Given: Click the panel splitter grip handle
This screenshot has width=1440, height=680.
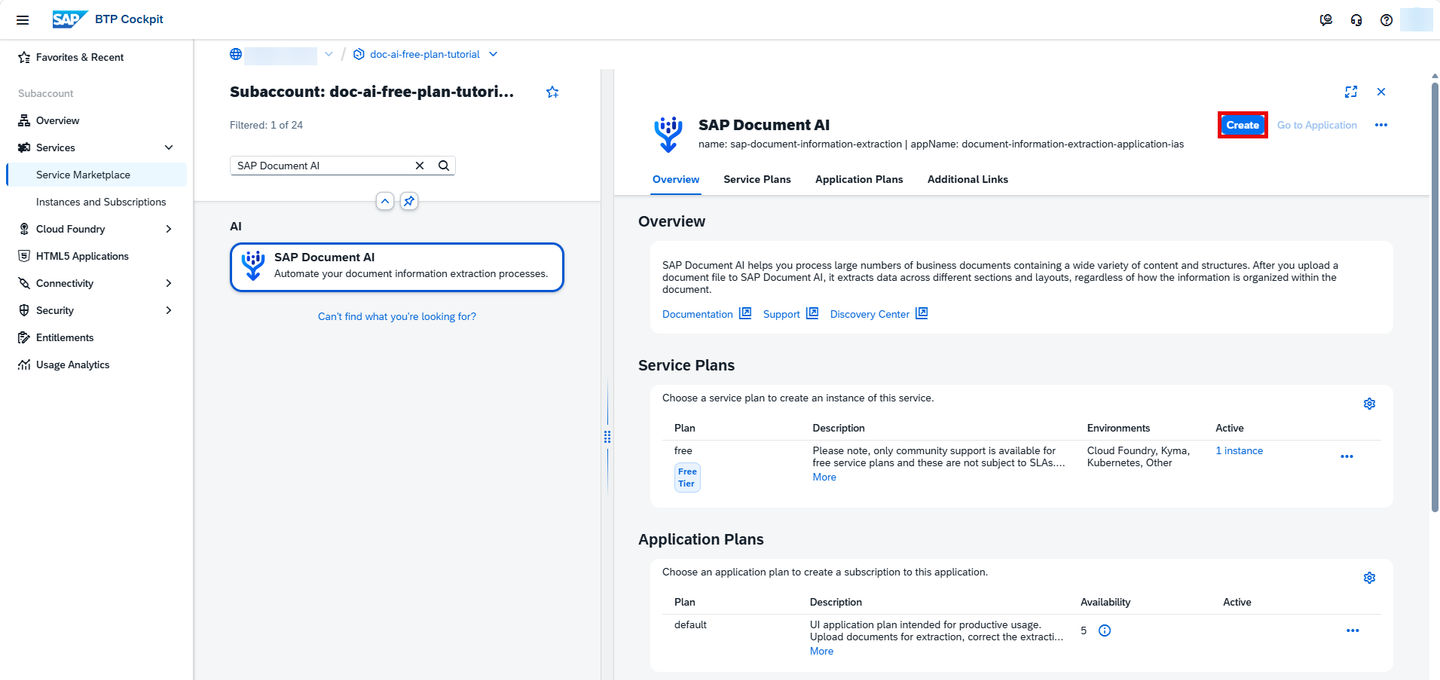Looking at the screenshot, I should click(x=607, y=437).
